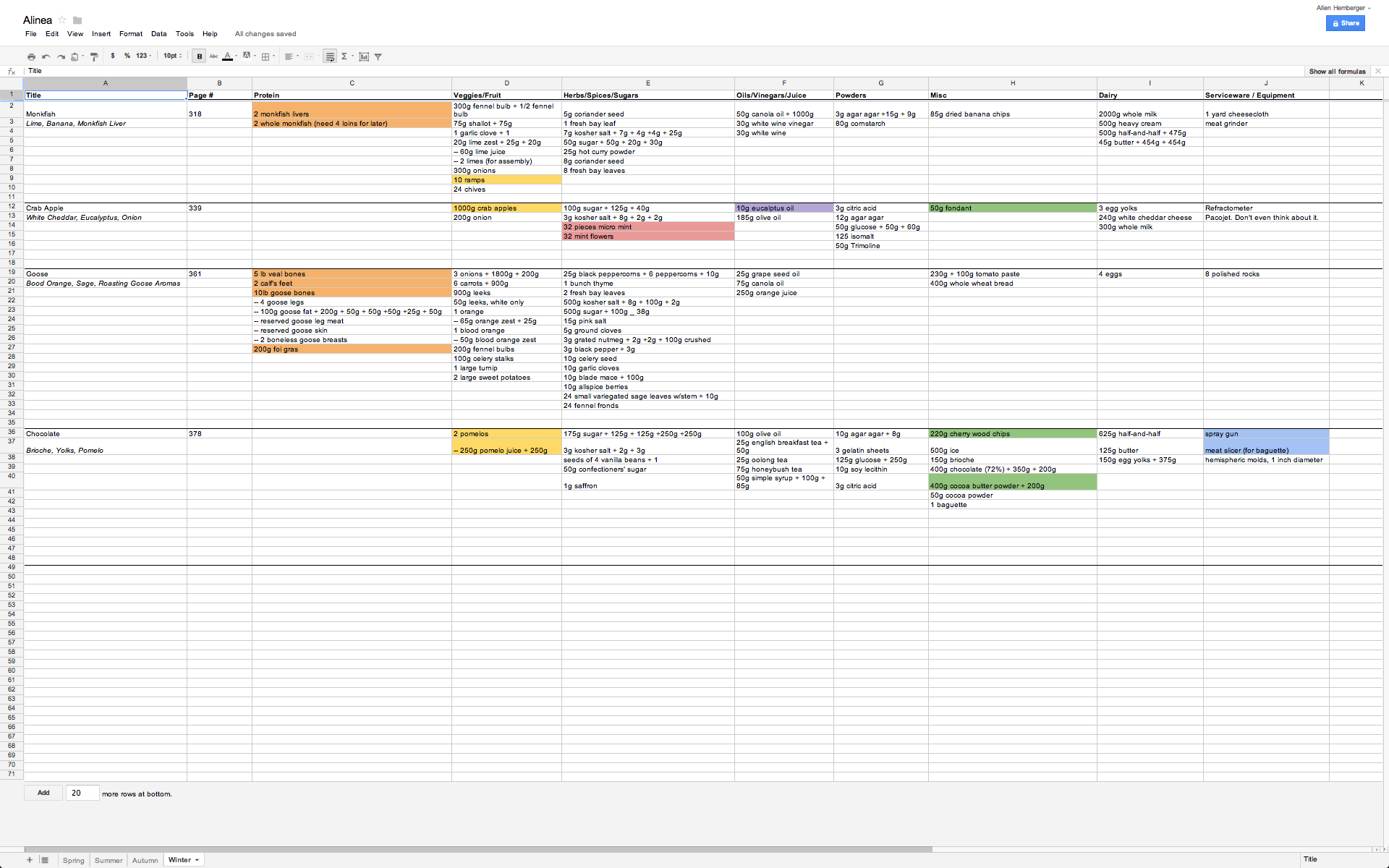Screen dimensions: 1389x868
Task: Click the Undo arrow icon
Action: (46, 56)
